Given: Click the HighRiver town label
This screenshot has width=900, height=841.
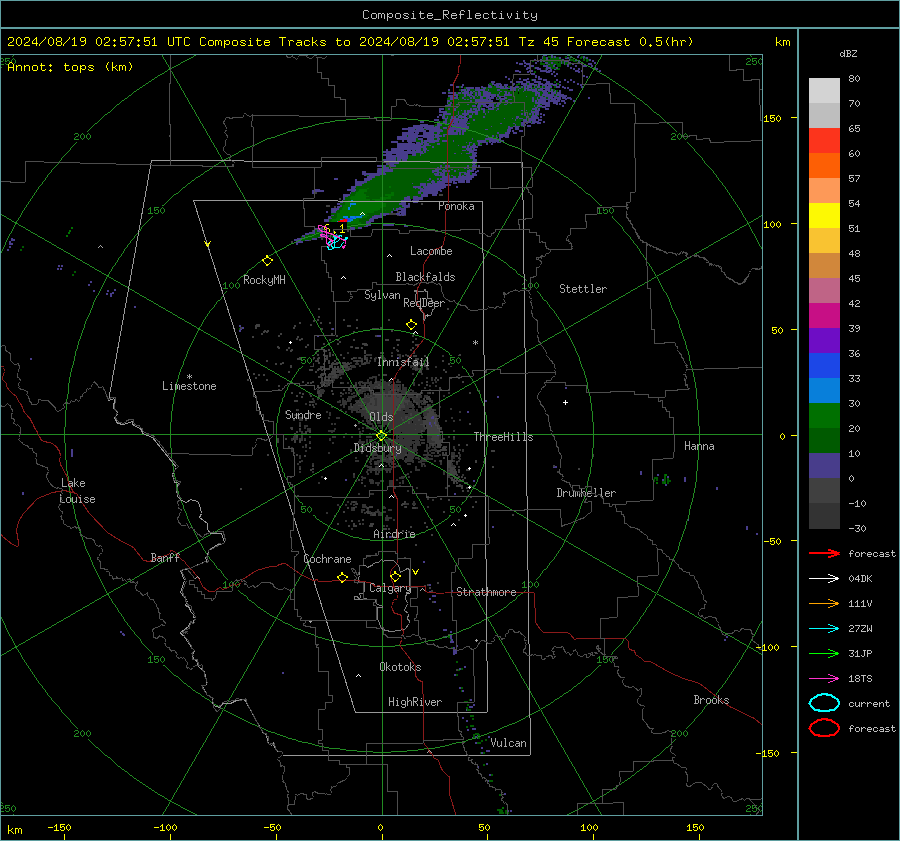Looking at the screenshot, I should pyautogui.click(x=415, y=702).
